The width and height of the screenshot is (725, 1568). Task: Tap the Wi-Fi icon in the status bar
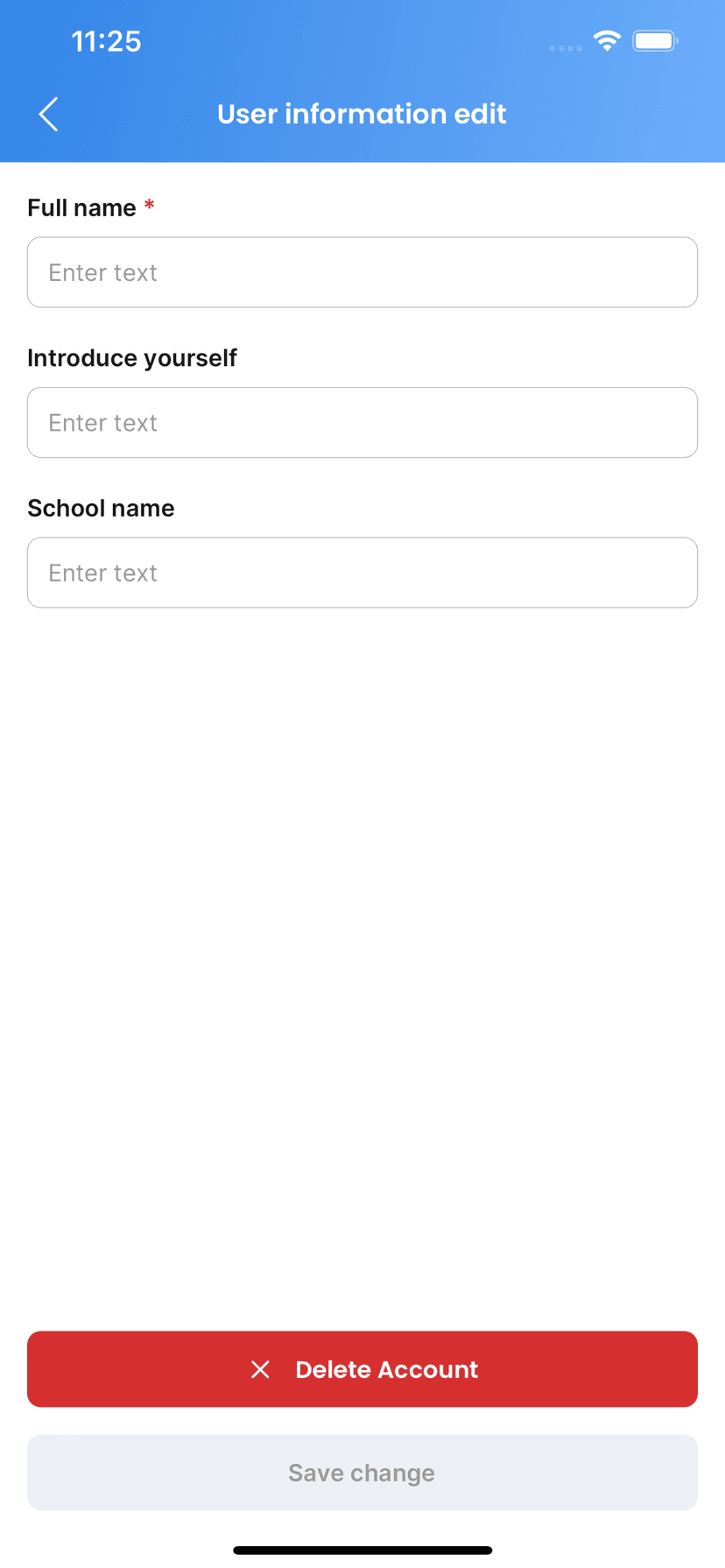[x=607, y=40]
